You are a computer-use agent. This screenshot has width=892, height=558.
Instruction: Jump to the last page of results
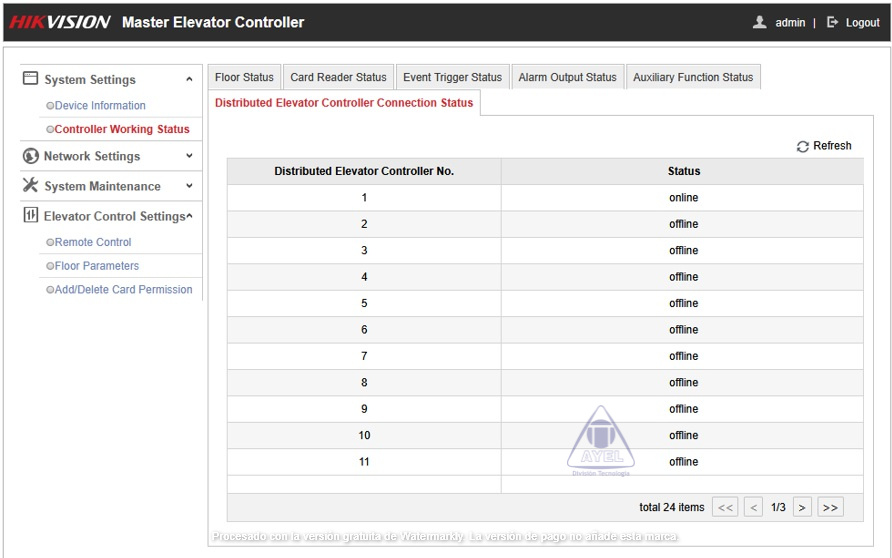click(x=829, y=508)
